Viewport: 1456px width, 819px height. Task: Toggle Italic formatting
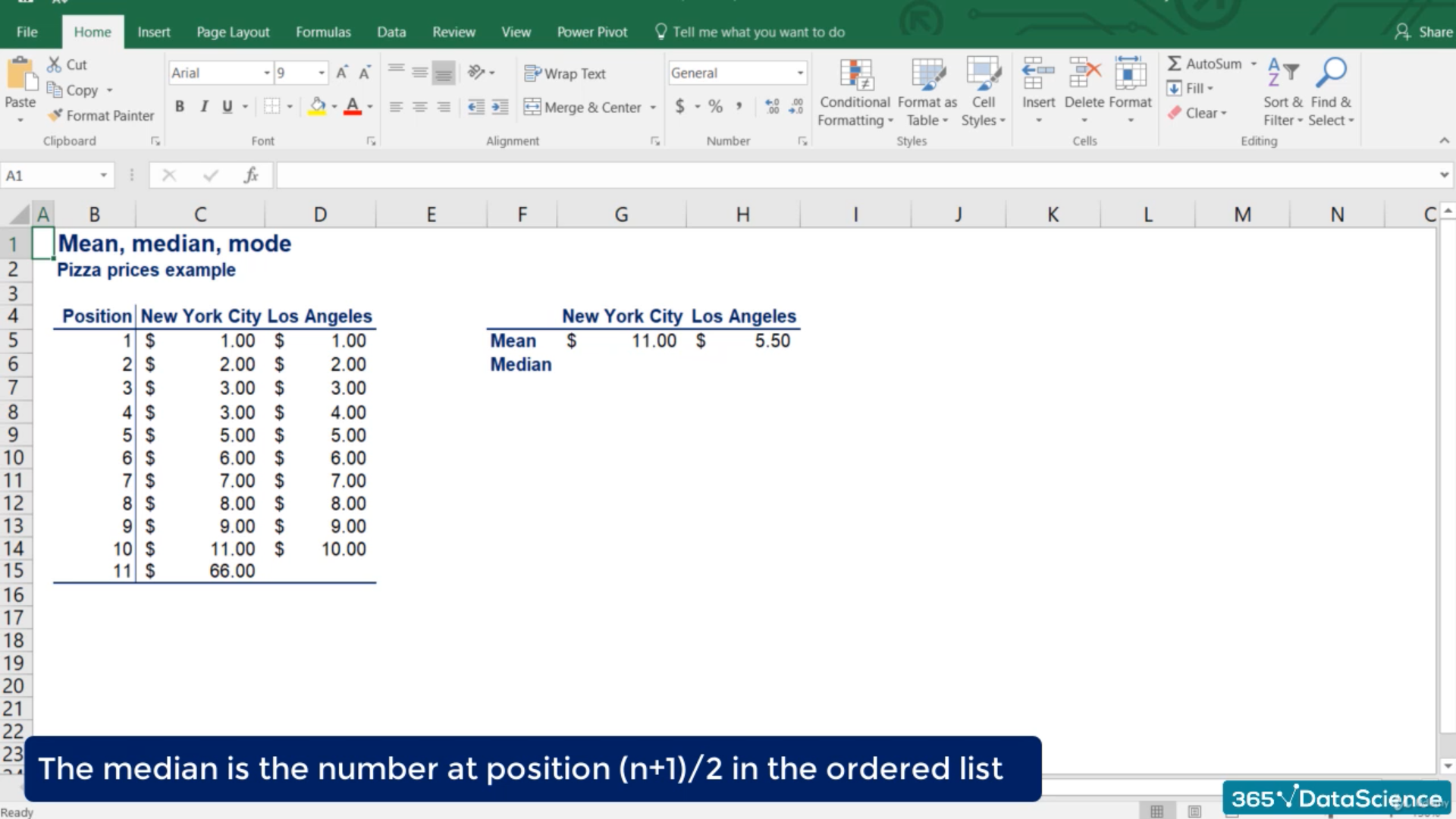(204, 107)
